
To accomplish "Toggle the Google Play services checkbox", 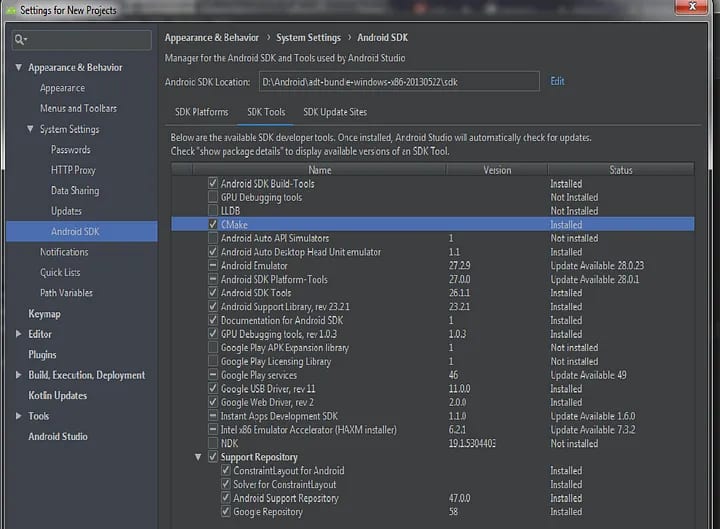I will (213, 374).
